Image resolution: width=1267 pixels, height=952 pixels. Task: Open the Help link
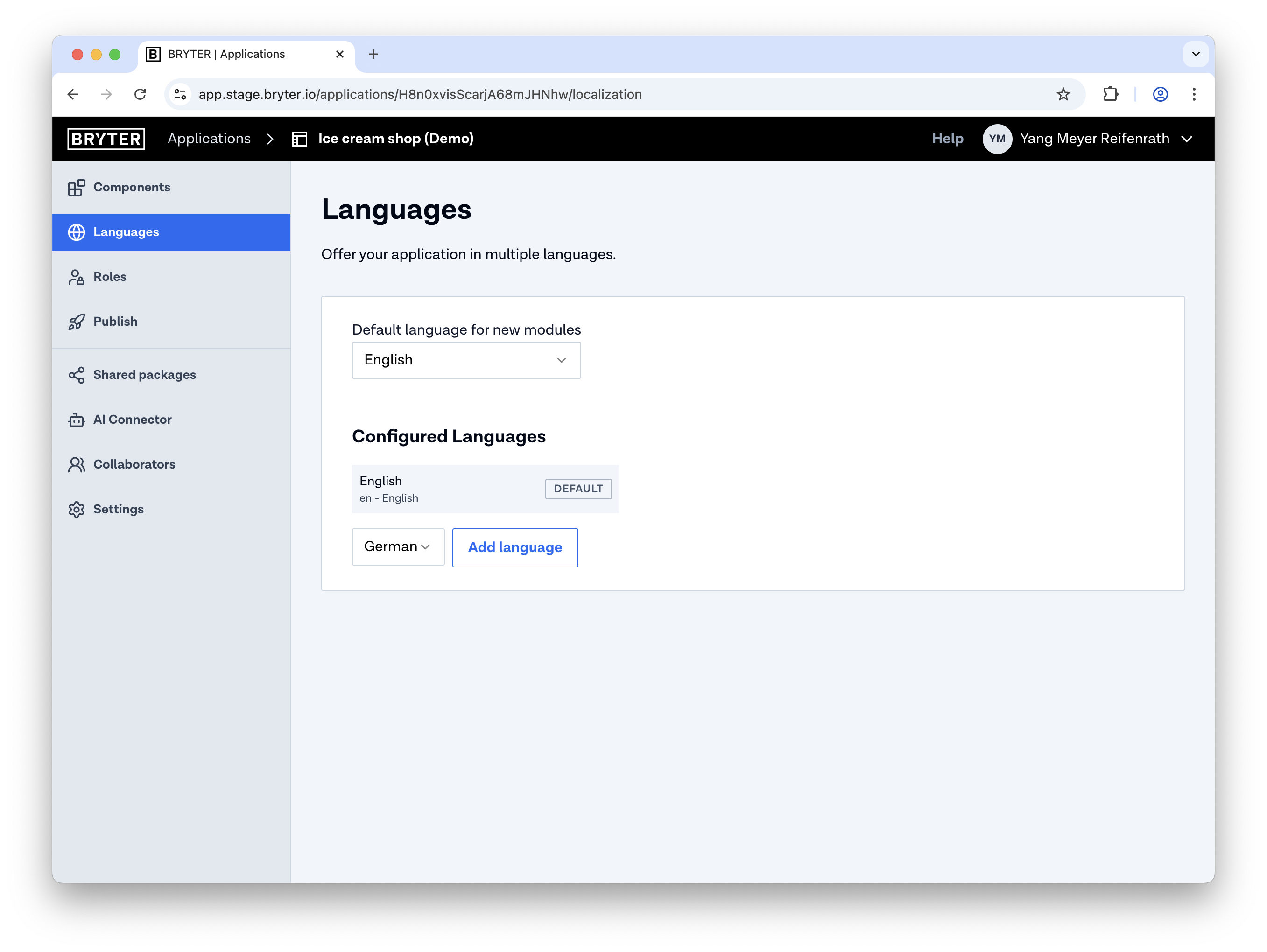point(947,139)
